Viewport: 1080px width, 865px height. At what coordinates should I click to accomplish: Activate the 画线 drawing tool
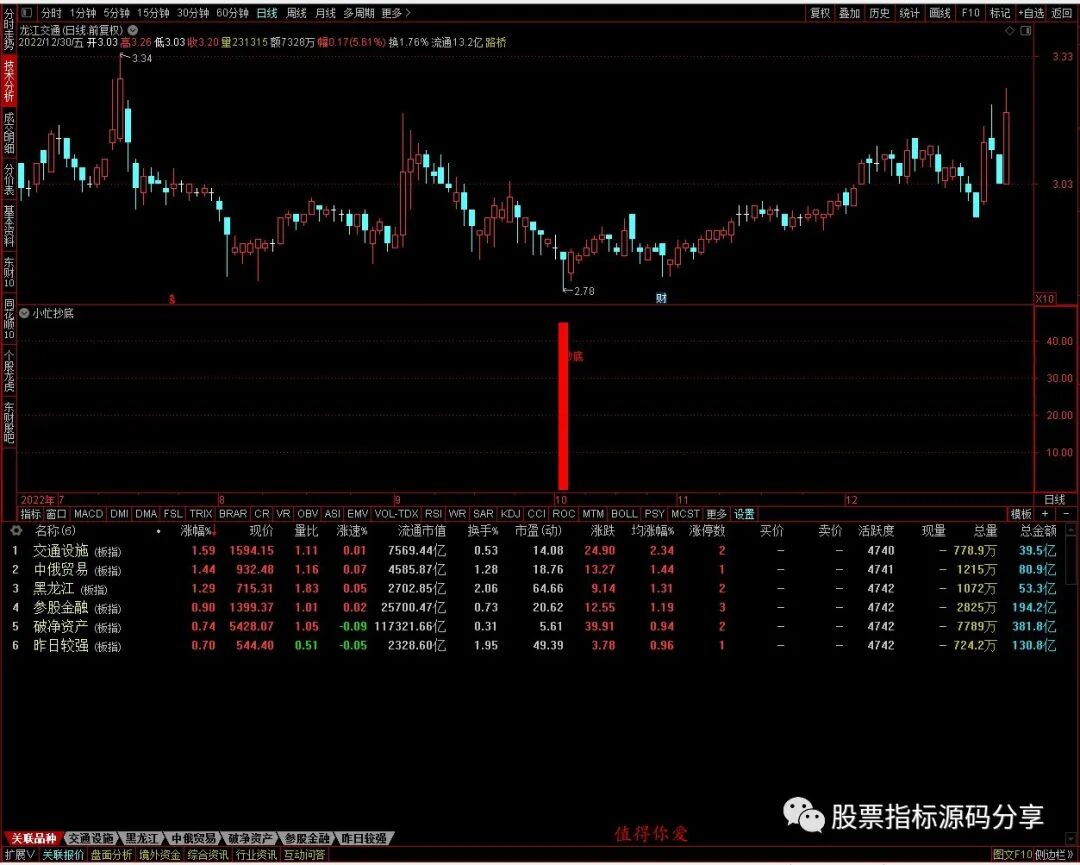(x=939, y=12)
